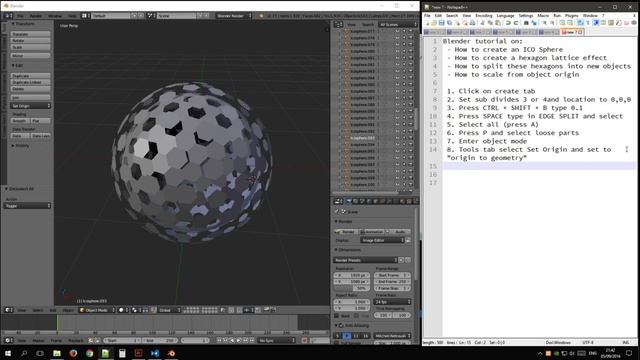The width and height of the screenshot is (640, 360).
Task: Open the Render Presets dropdown
Action: coord(366,260)
